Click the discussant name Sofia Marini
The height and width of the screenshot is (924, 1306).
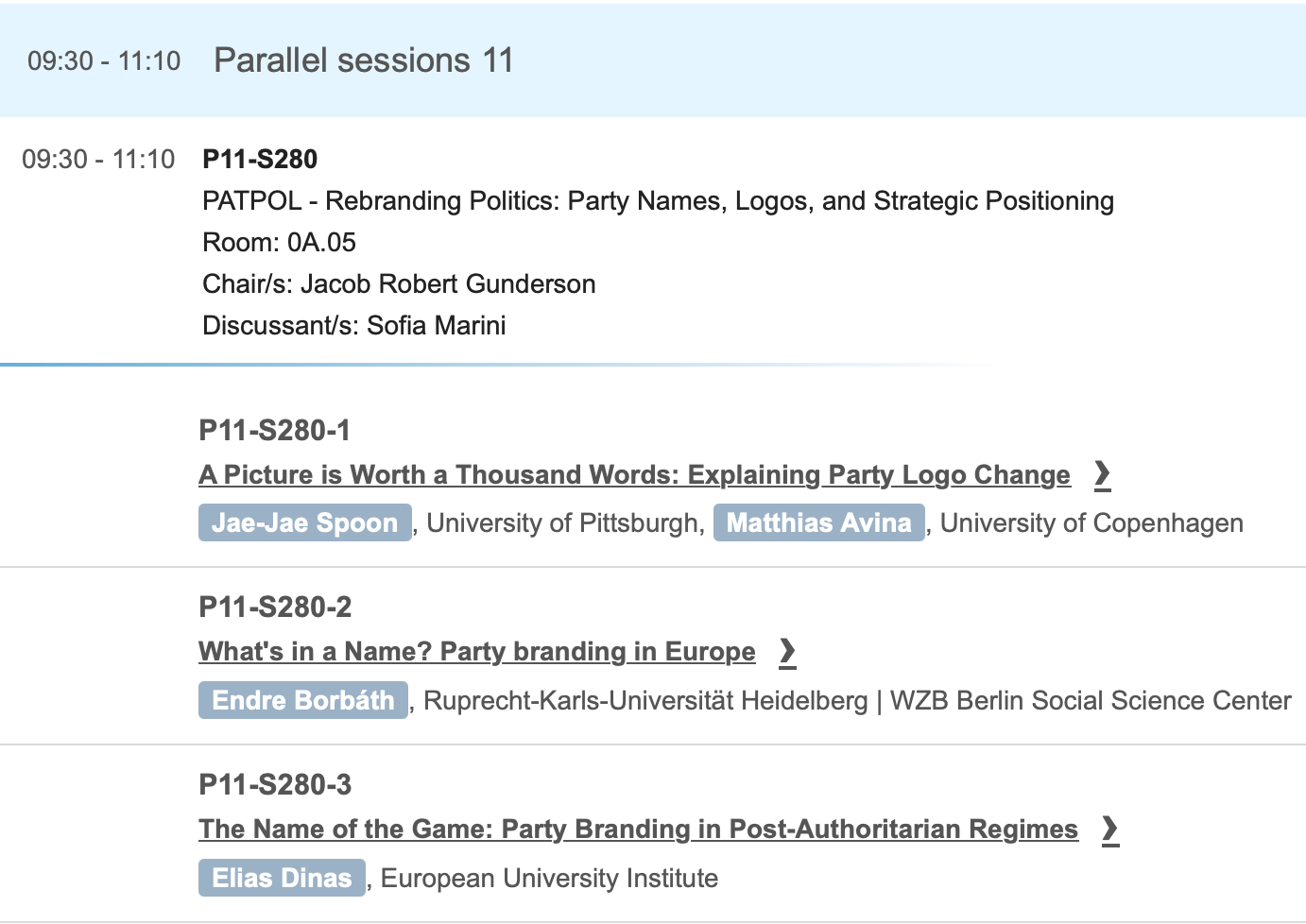pos(436,325)
